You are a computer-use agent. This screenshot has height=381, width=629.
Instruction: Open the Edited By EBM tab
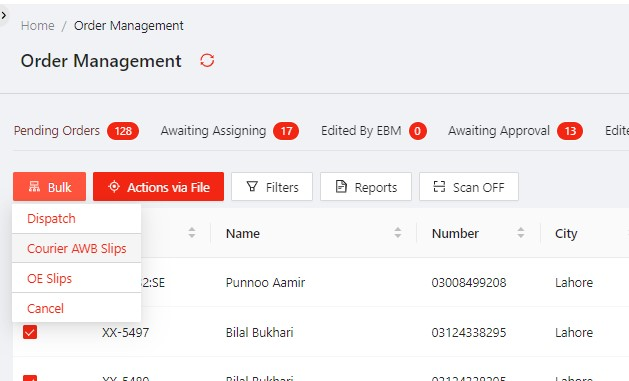(373, 131)
